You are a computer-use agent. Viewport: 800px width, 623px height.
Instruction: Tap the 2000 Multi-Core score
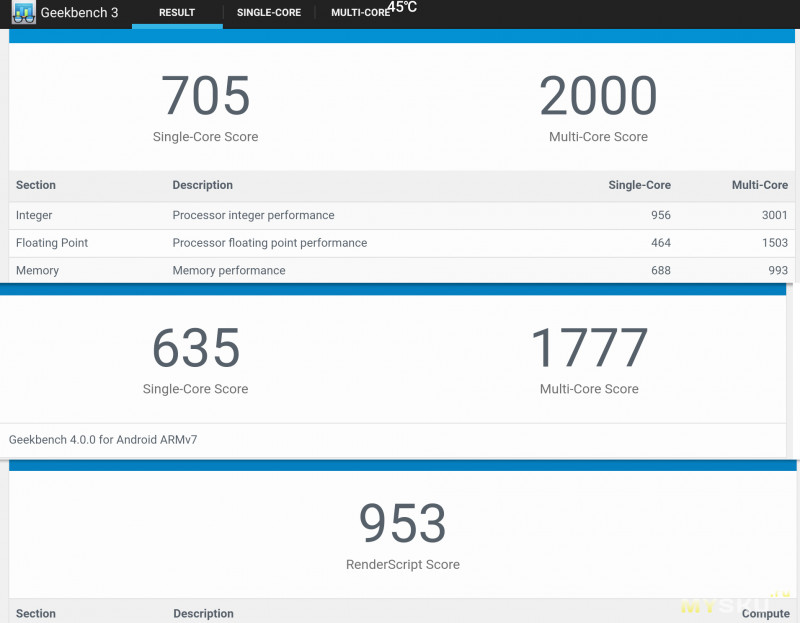598,97
